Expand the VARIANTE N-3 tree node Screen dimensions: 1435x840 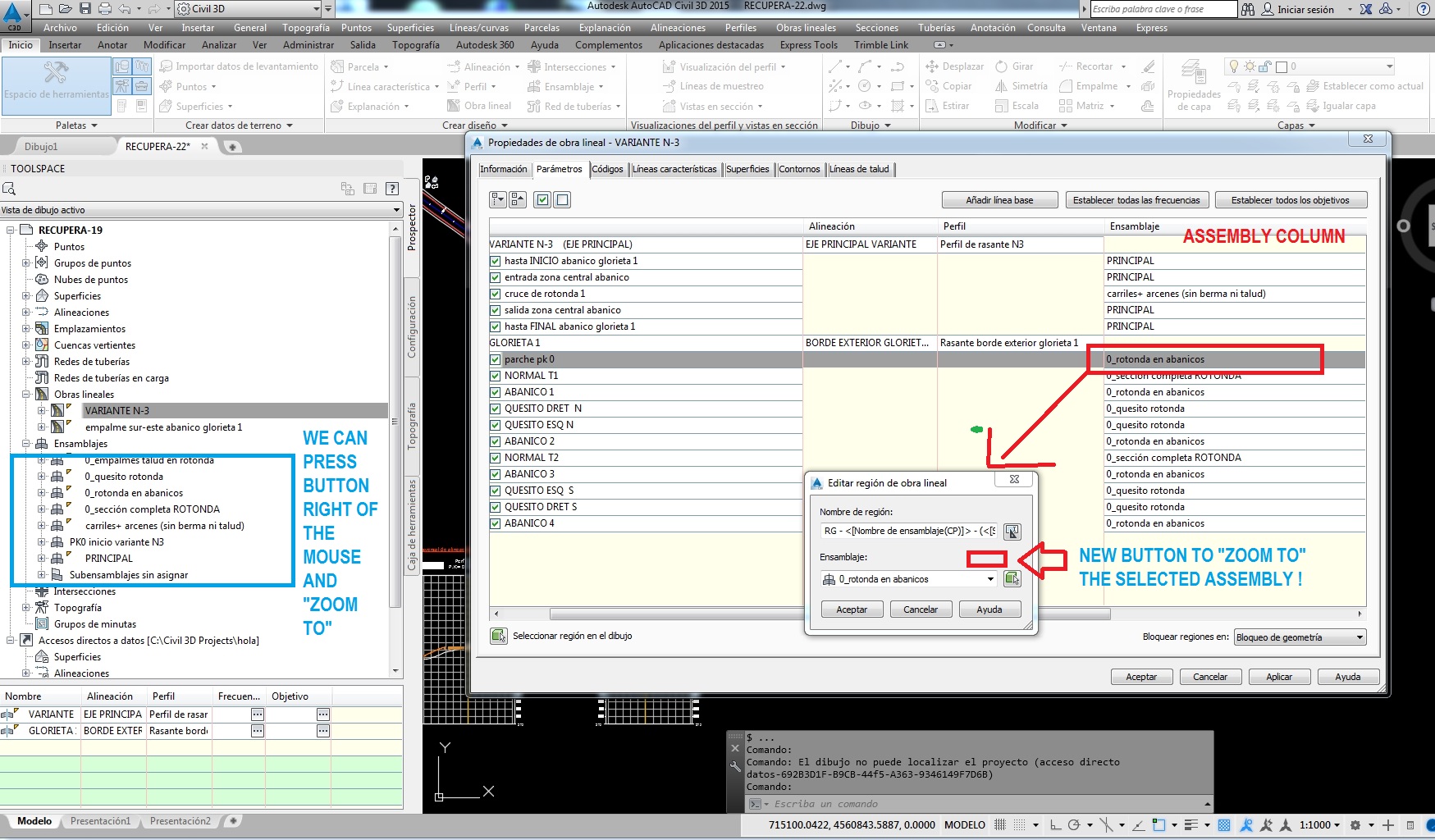[x=41, y=411]
